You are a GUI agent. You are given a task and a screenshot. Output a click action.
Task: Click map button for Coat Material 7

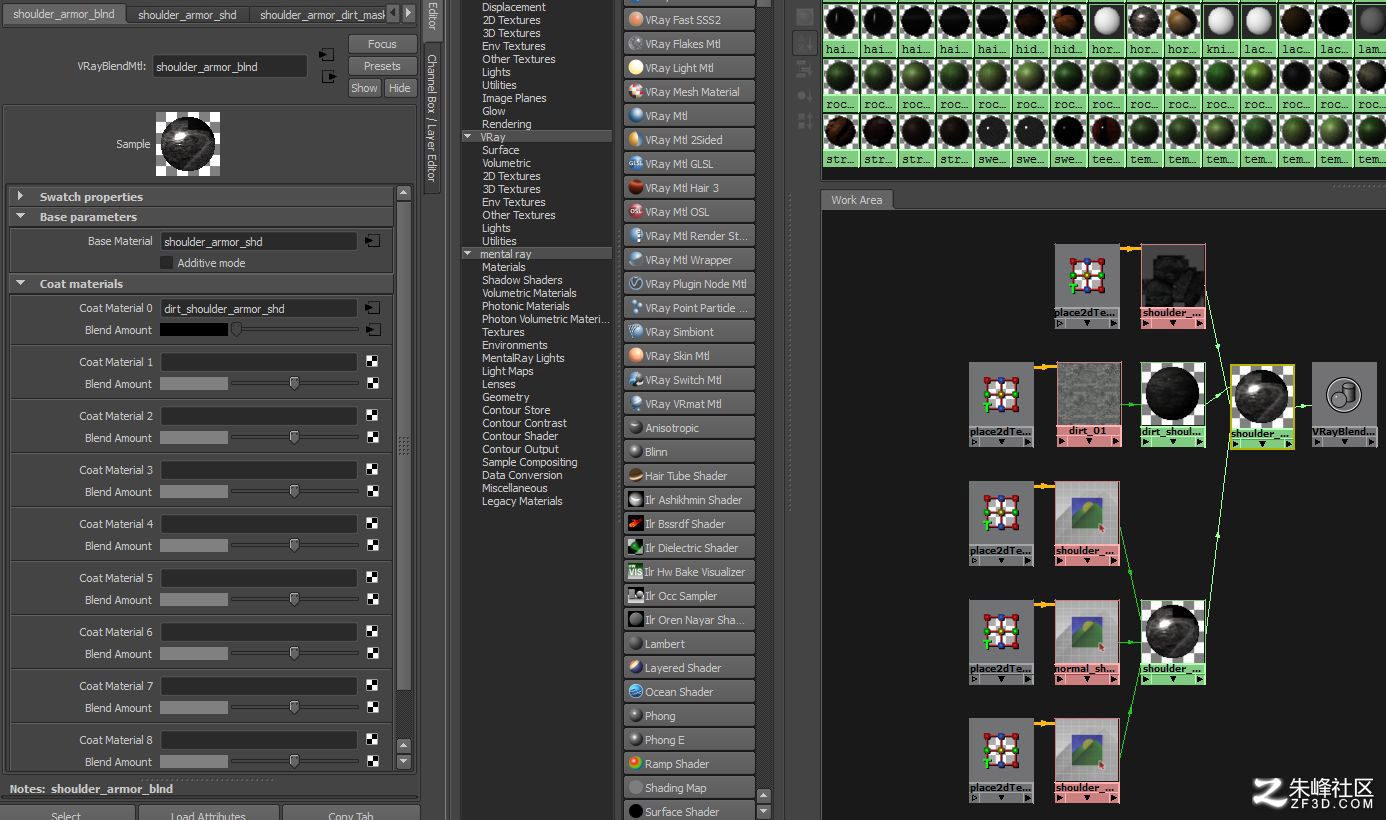(x=373, y=686)
